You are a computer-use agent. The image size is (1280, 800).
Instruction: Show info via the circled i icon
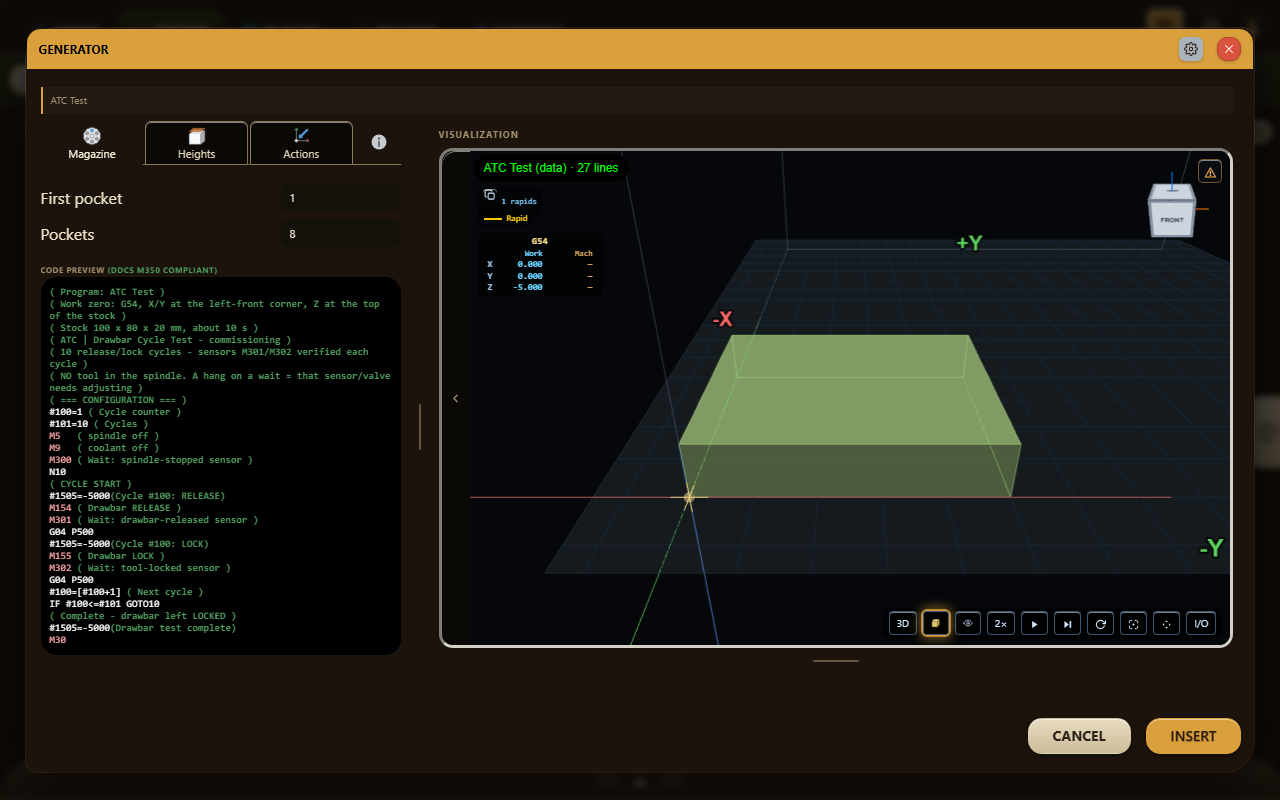pyautogui.click(x=379, y=142)
